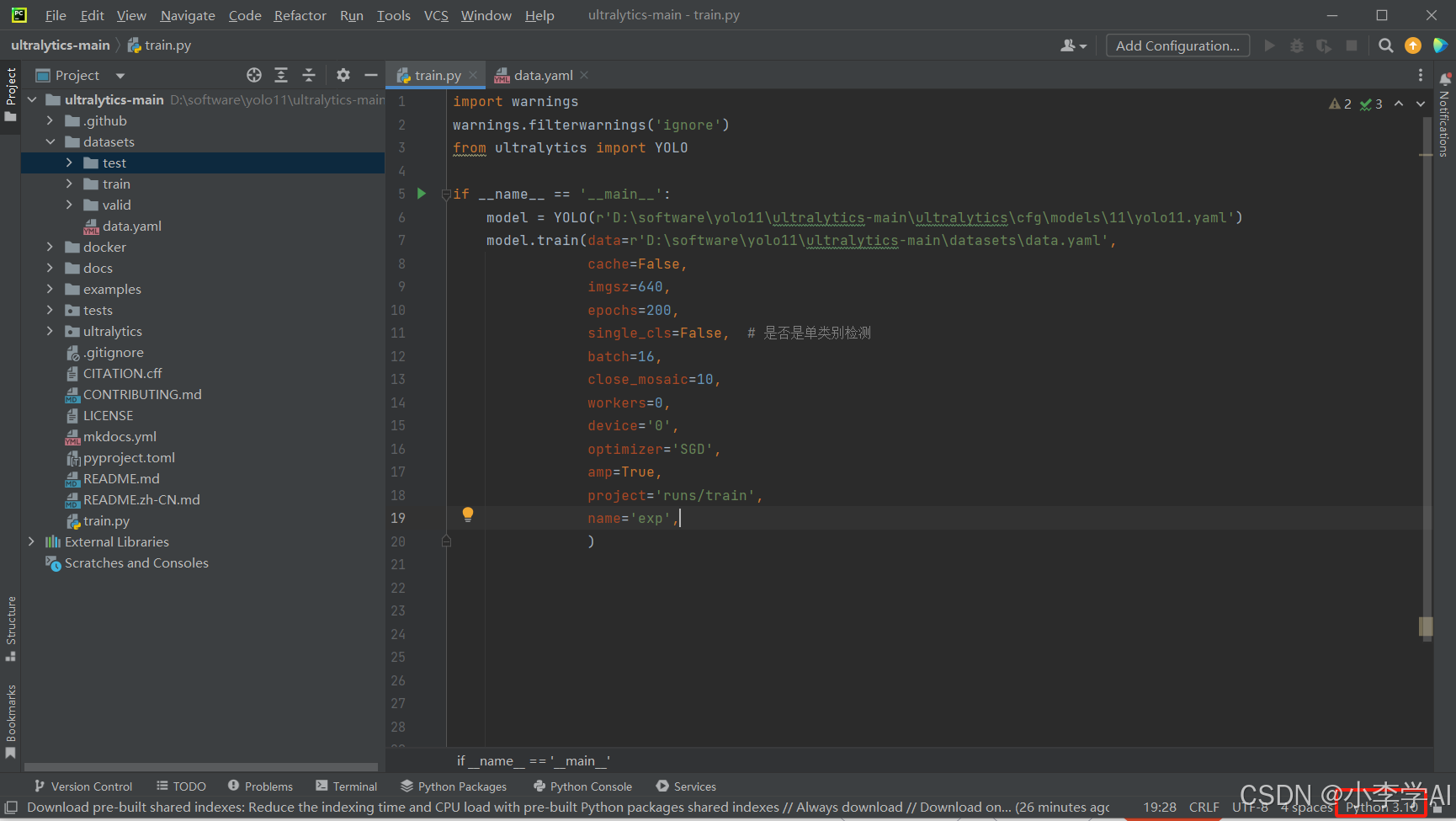Open the Bookmarks side tool window

(11, 722)
